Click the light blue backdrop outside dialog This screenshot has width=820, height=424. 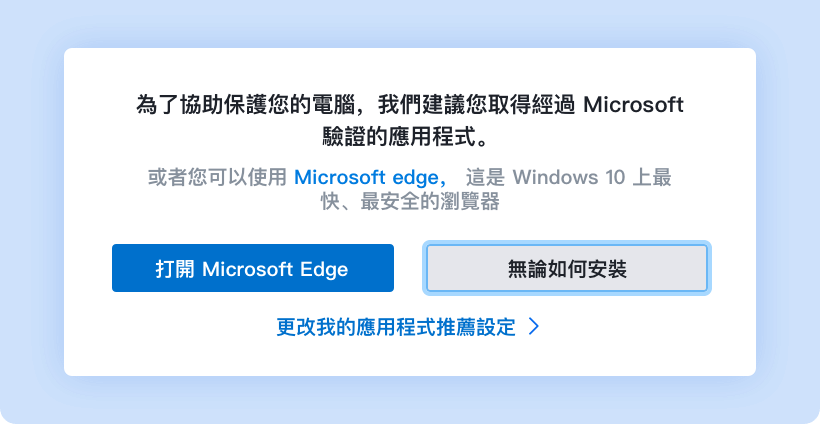31,209
